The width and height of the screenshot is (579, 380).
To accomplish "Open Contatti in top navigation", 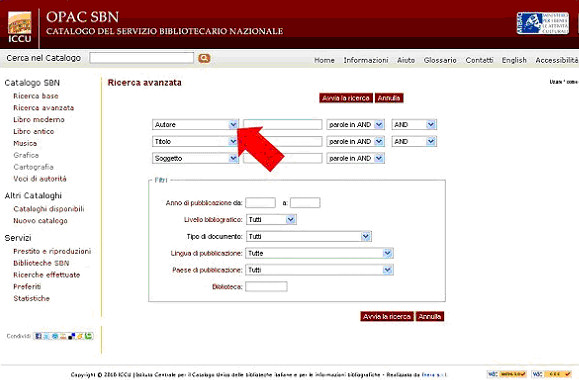I will tap(479, 60).
